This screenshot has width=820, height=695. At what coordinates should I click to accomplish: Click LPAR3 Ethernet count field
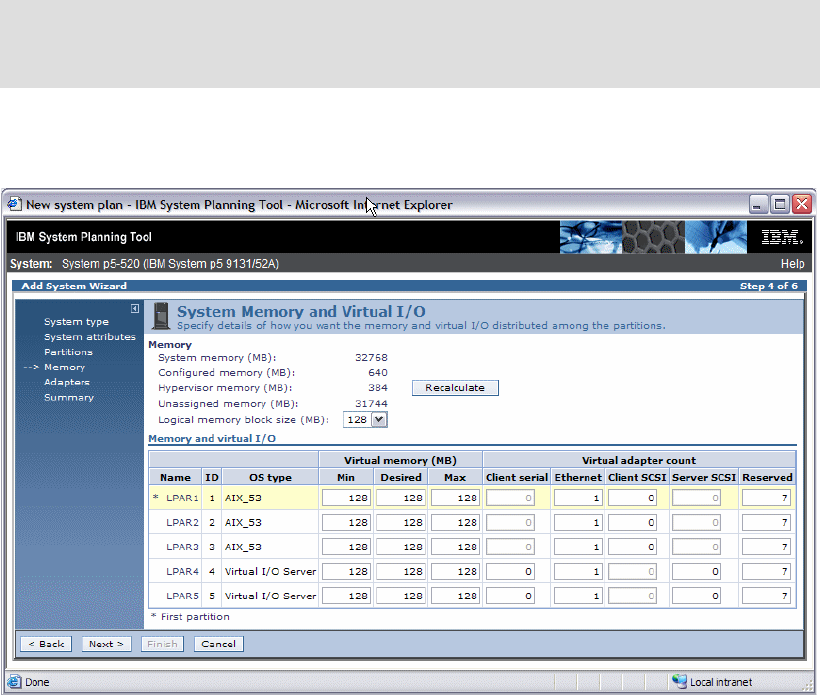point(578,547)
